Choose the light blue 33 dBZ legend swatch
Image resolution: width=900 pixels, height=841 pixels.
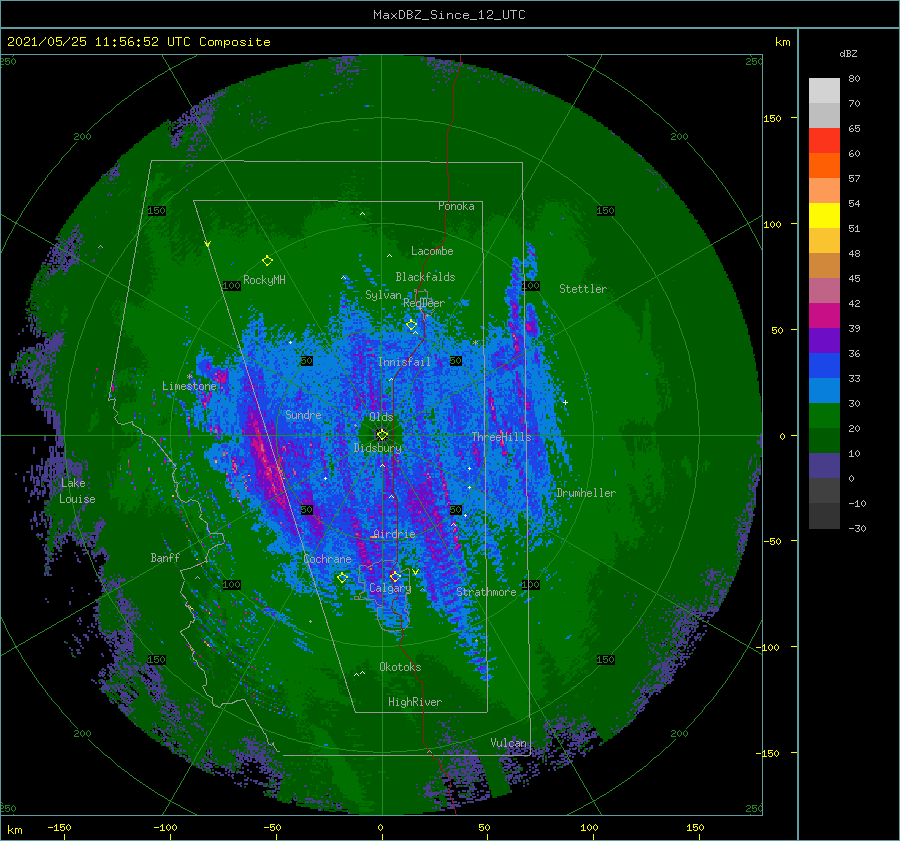[x=824, y=391]
